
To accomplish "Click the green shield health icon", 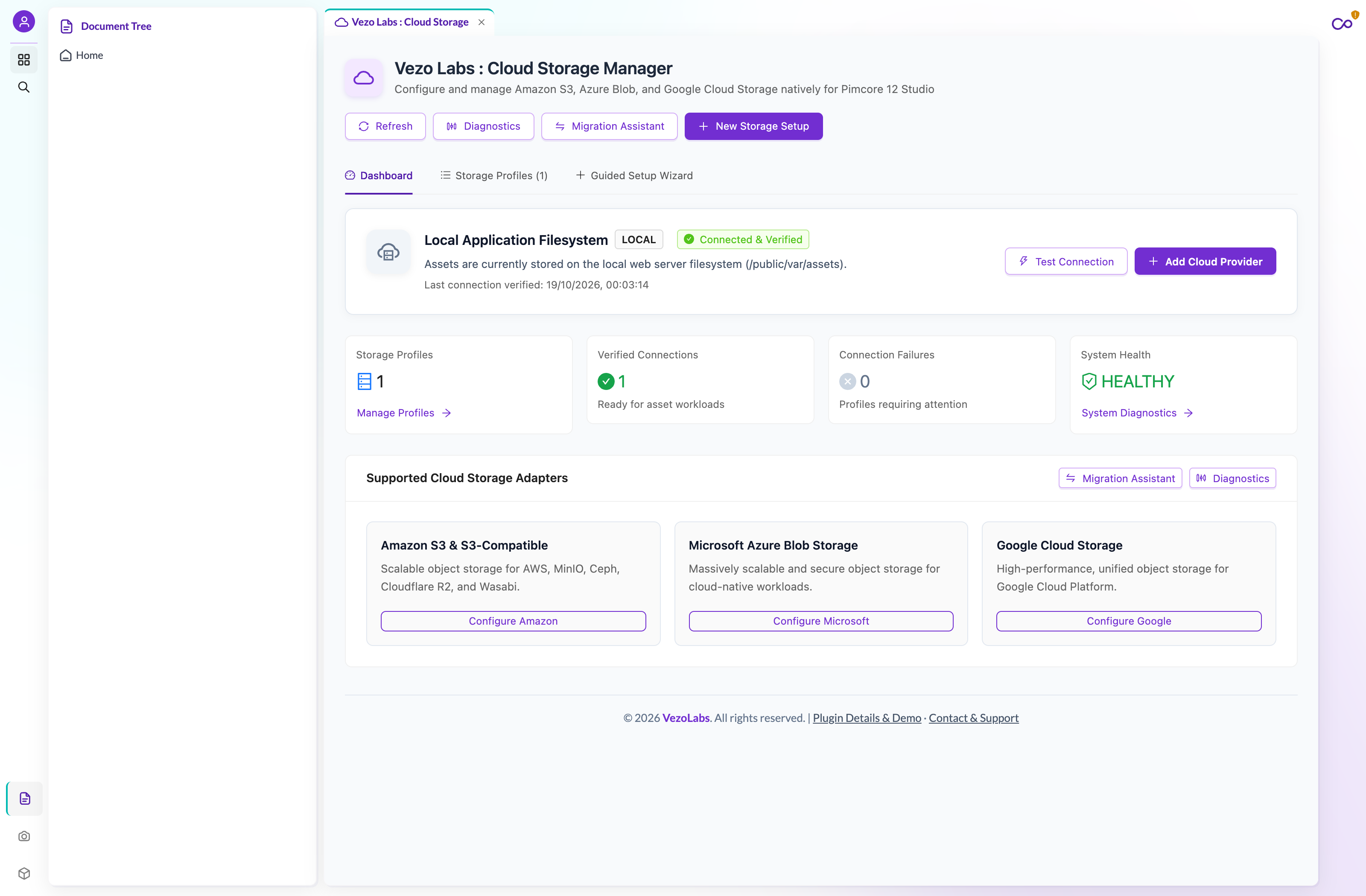I will [1089, 381].
